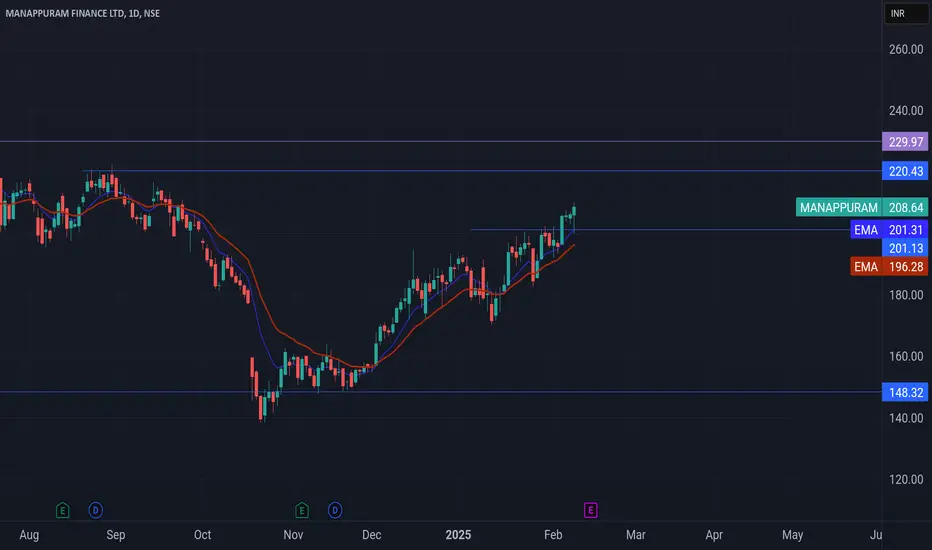Click the August dividend 'D' marker
This screenshot has height=550, width=932.
[x=96, y=510]
